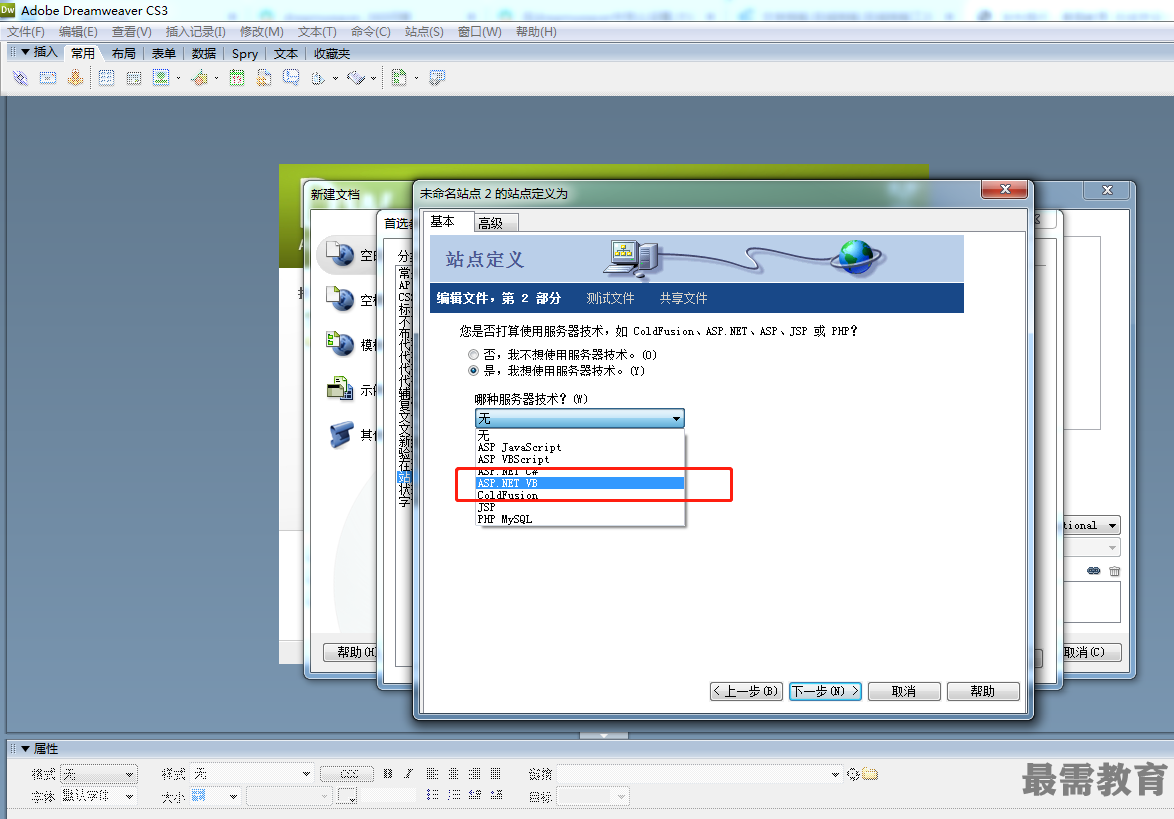This screenshot has height=819, width=1174.
Task: Open the 格式 format dropdown
Action: tap(99, 774)
